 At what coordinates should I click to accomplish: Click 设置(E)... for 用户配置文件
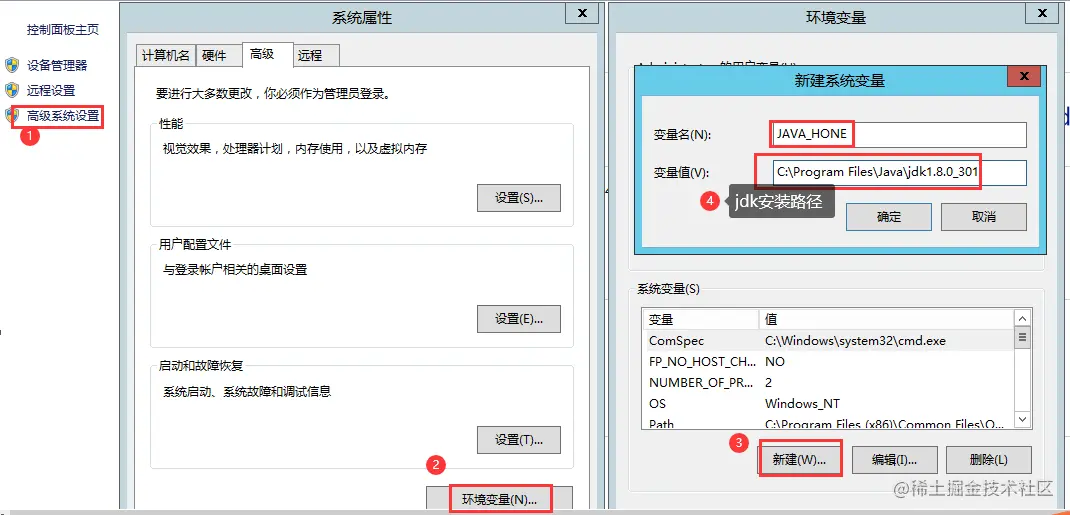coord(519,319)
